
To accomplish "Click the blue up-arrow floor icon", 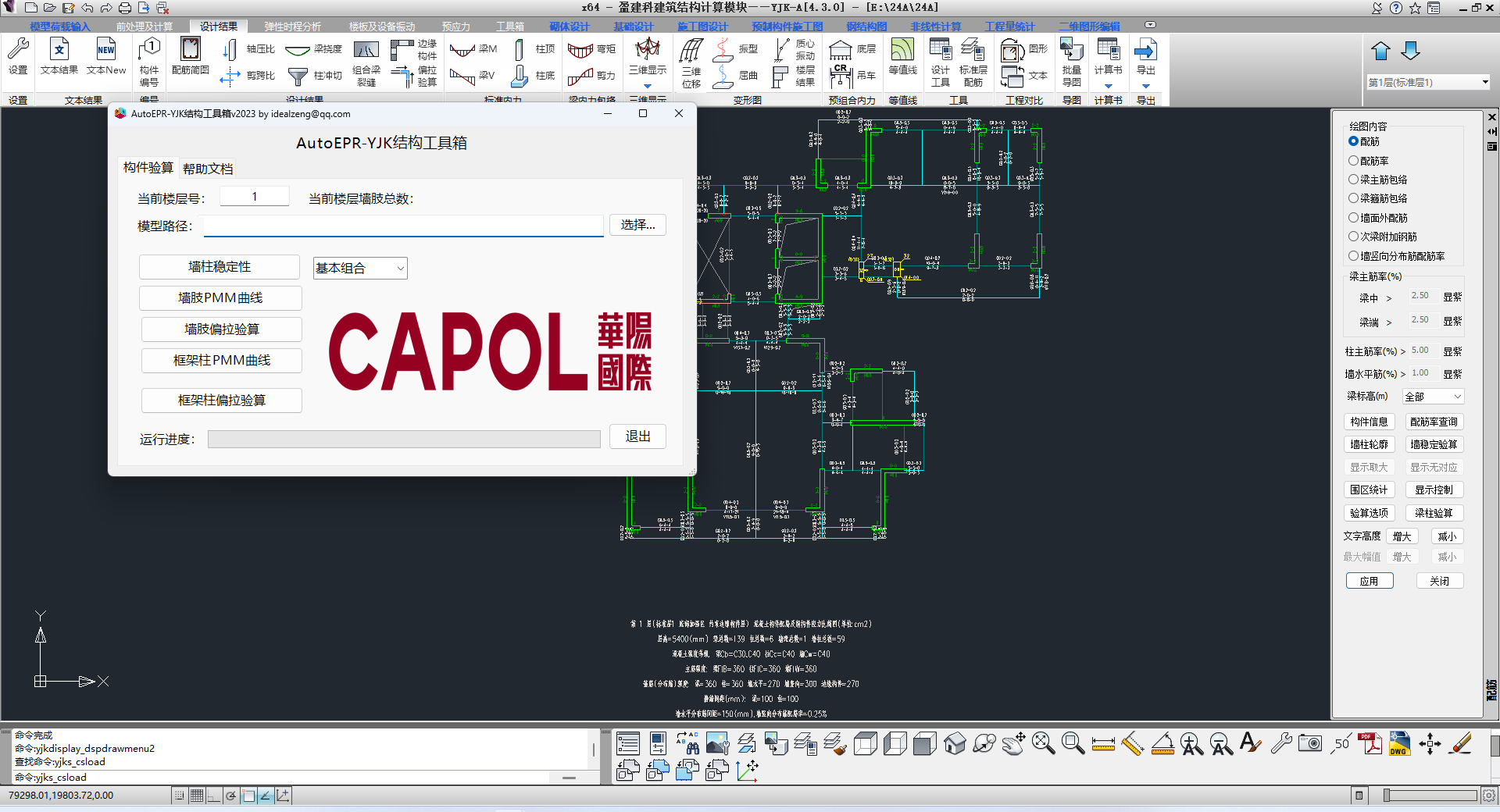I will tap(1380, 52).
